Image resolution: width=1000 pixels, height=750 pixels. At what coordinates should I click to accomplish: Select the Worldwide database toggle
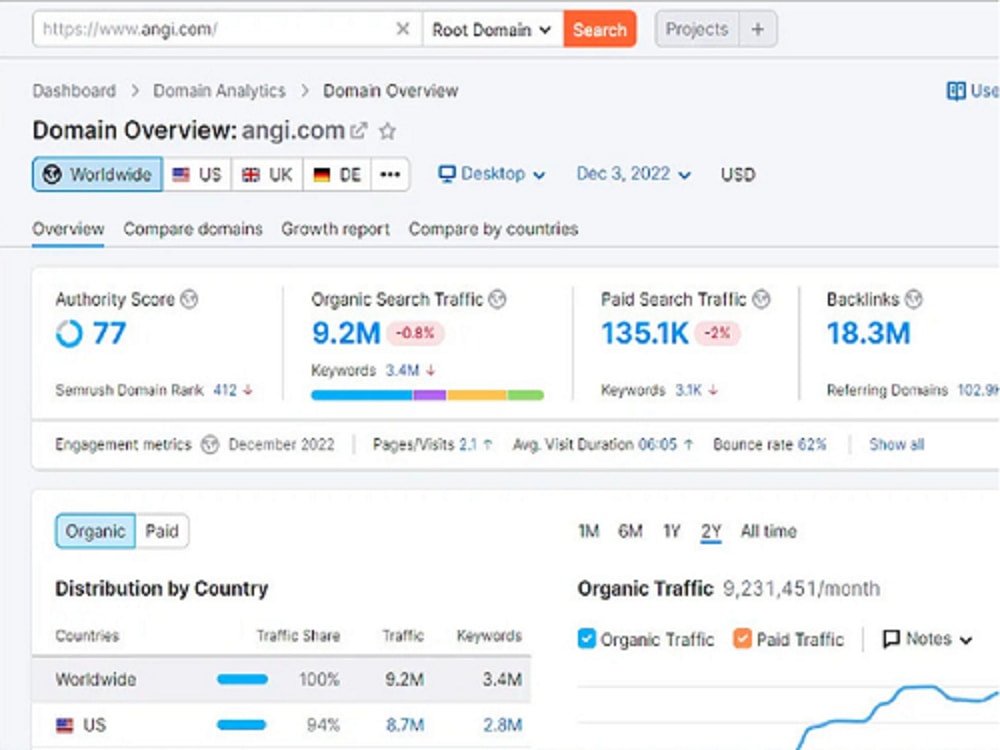[x=98, y=174]
